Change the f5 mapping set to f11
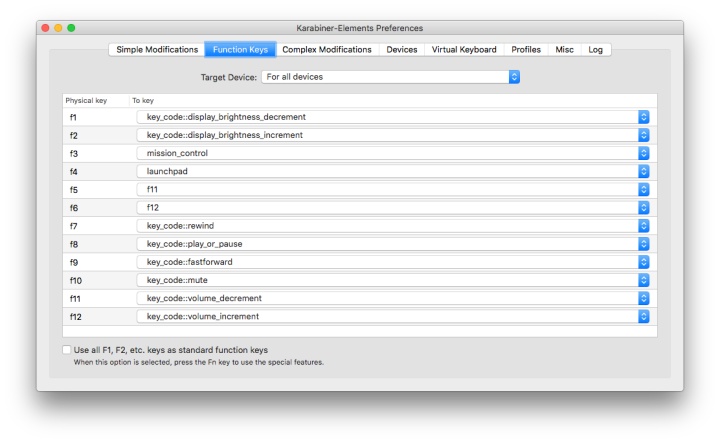720x443 pixels. click(x=393, y=190)
